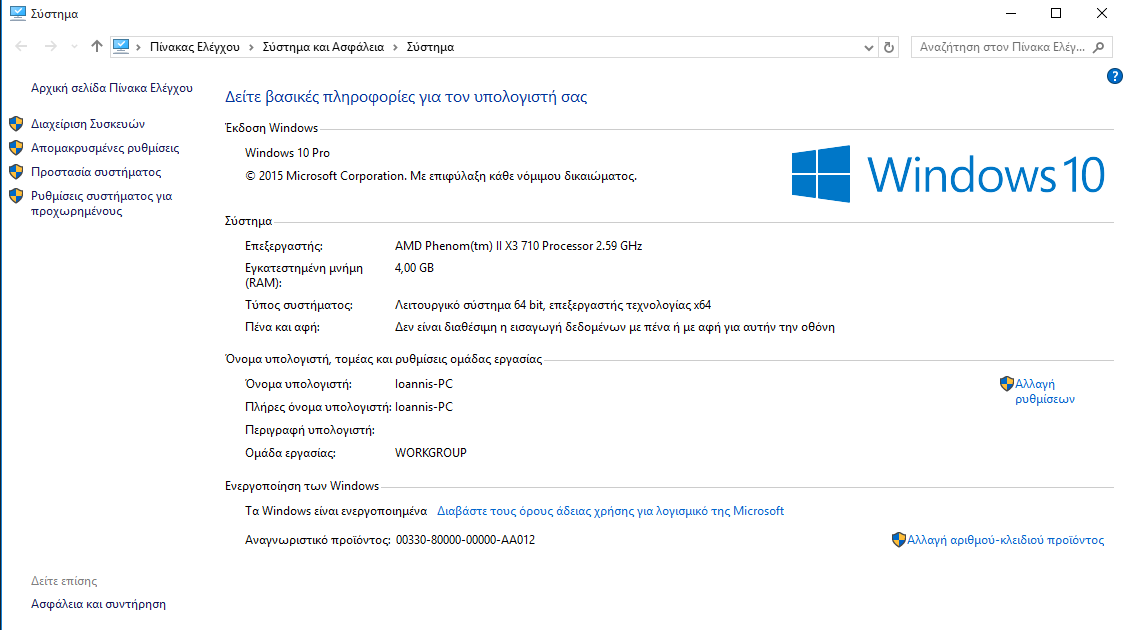Image resolution: width=1123 pixels, height=630 pixels.
Task: Open Πίνακας Ελέγχου breadcrumb
Action: coord(195,47)
